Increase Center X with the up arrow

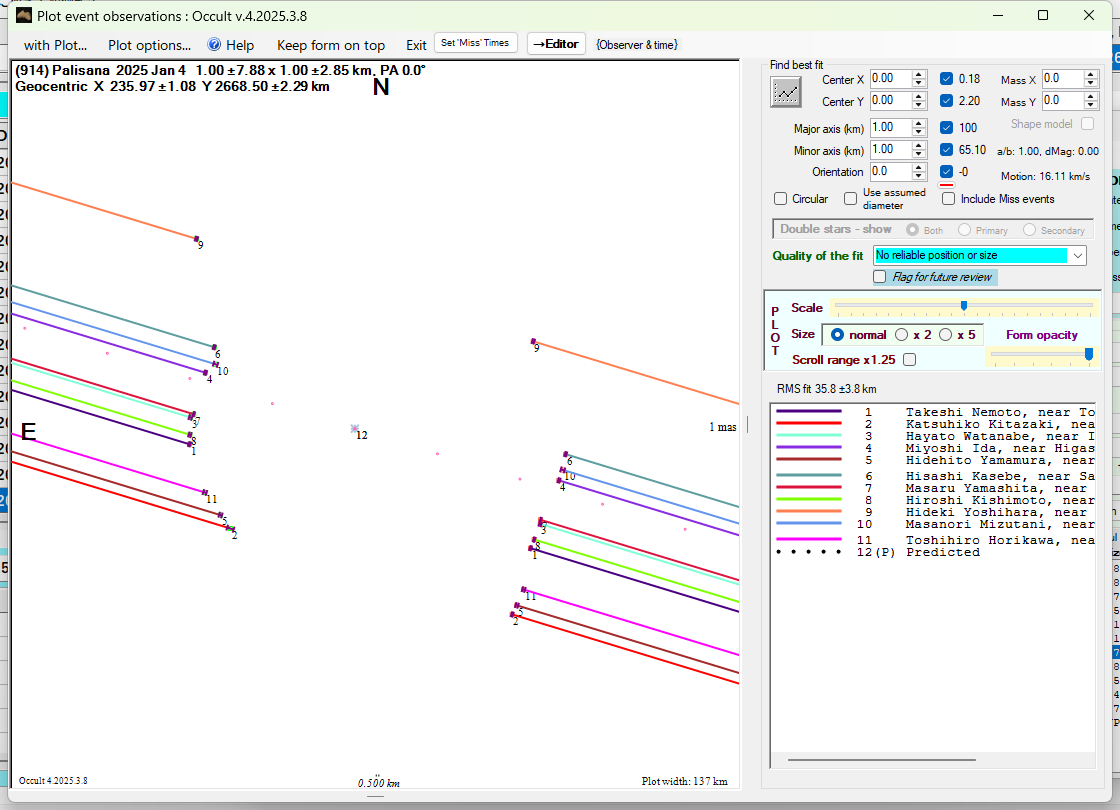coord(919,74)
